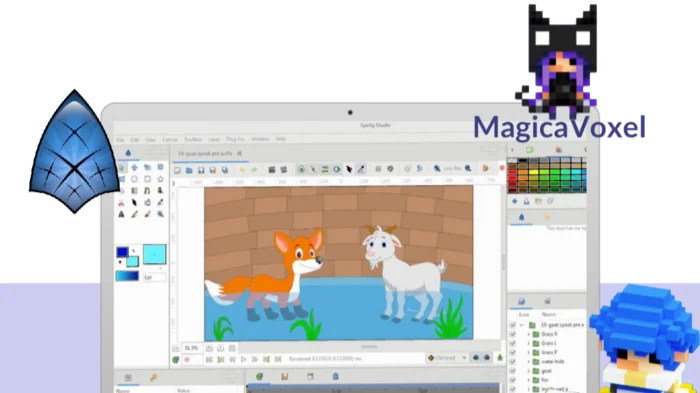The image size is (700, 393).
Task: Open the Render clapperboard icon
Action: pyautogui.click(x=271, y=170)
